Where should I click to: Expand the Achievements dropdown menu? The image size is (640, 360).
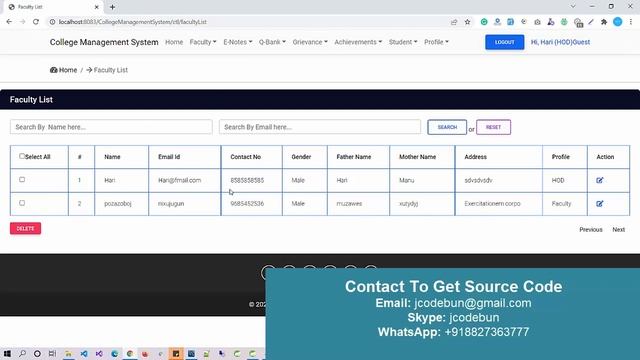pyautogui.click(x=358, y=42)
